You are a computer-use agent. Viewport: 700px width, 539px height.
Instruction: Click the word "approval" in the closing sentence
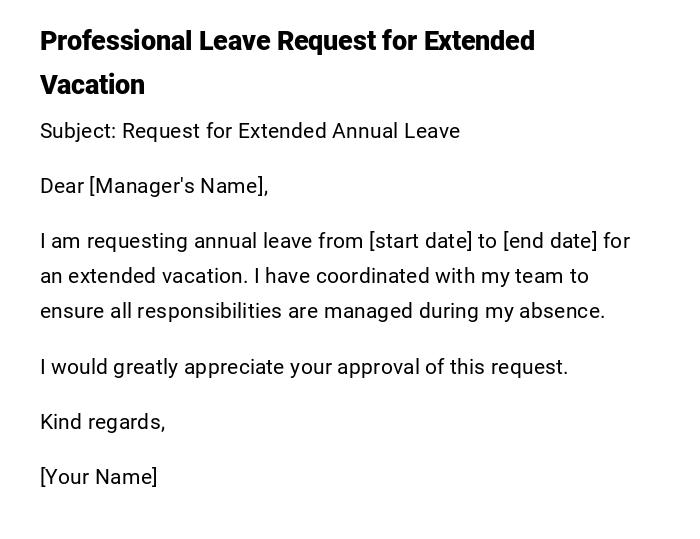377,367
